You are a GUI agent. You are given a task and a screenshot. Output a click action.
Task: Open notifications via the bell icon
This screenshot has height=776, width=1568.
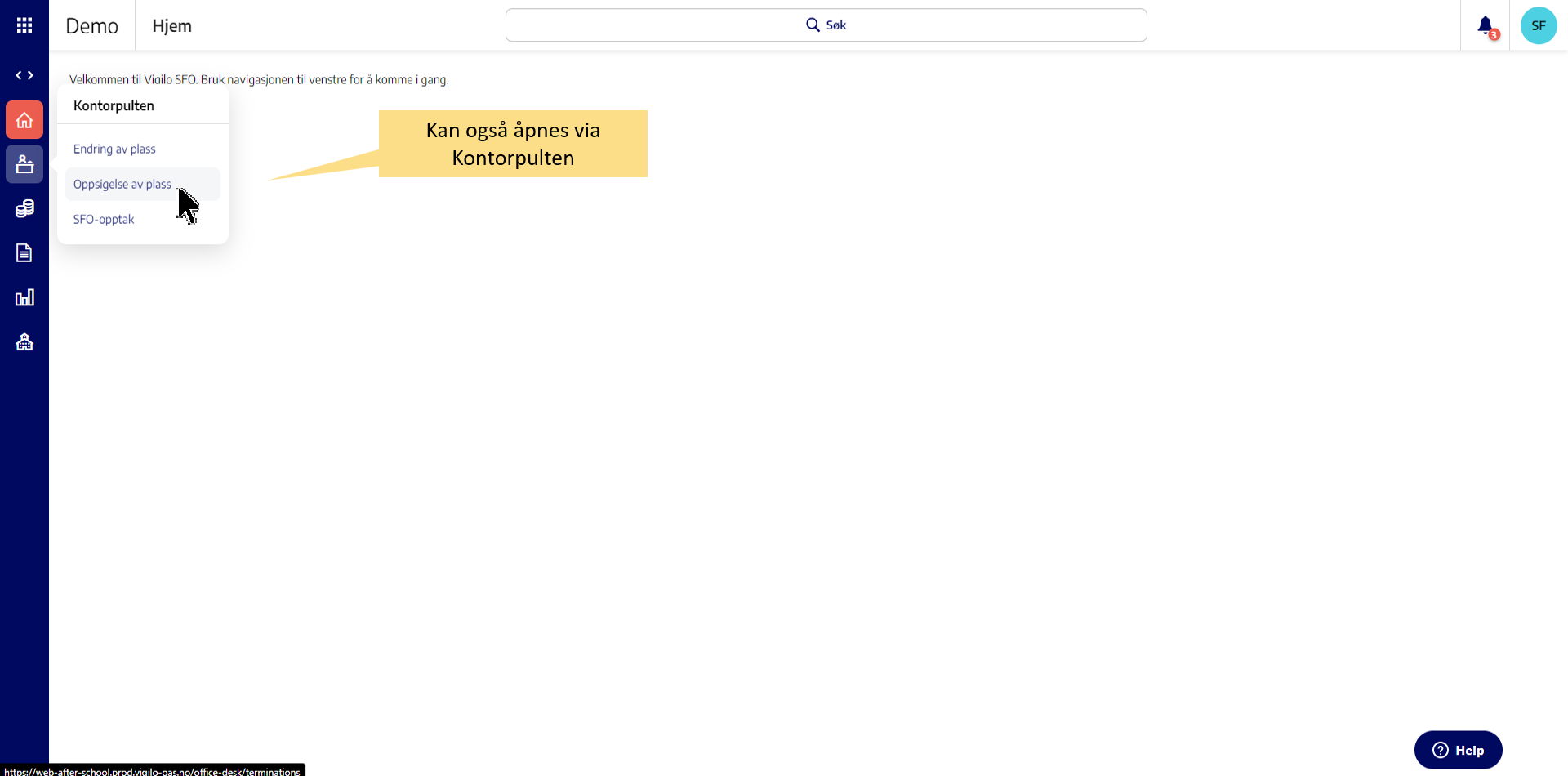point(1486,26)
